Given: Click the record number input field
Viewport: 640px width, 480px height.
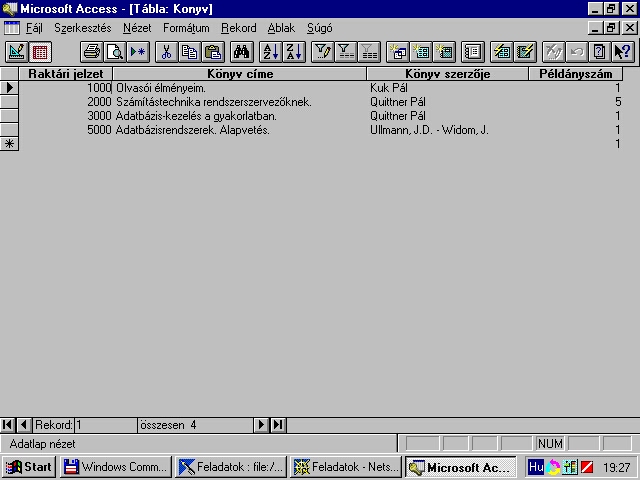Looking at the screenshot, I should pos(106,425).
